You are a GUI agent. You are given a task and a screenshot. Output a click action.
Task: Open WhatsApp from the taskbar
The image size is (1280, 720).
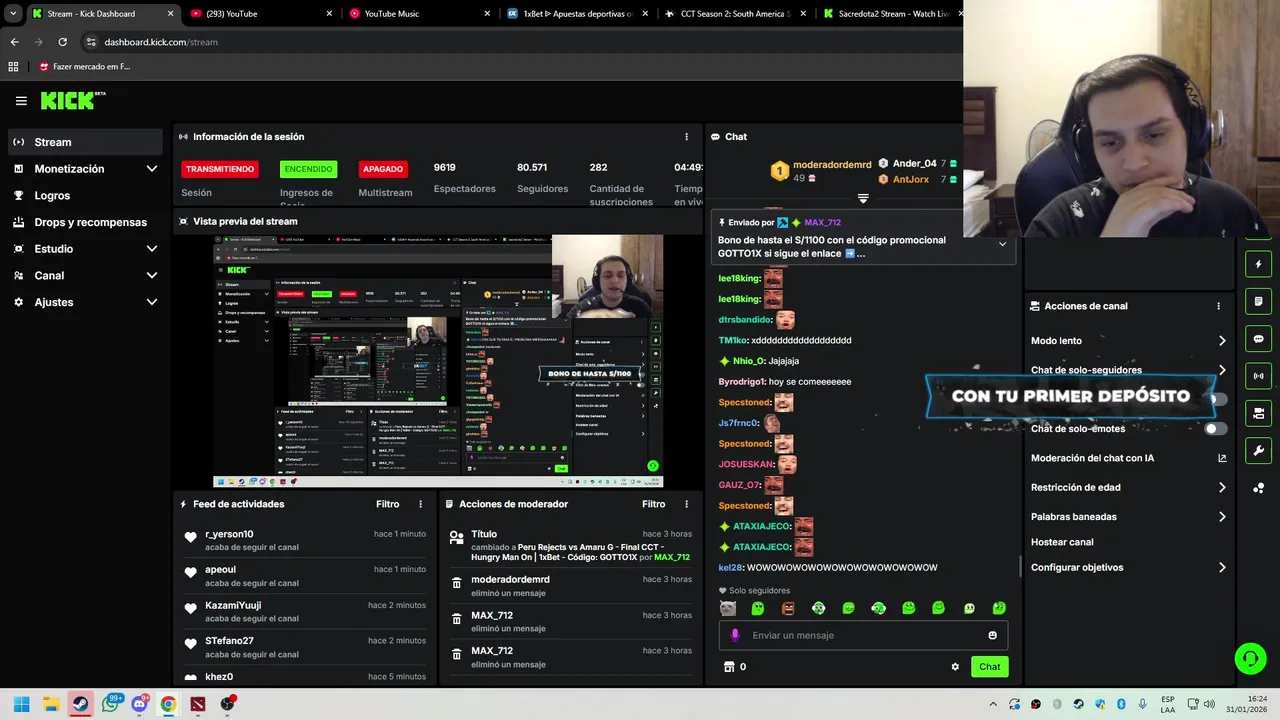110,704
